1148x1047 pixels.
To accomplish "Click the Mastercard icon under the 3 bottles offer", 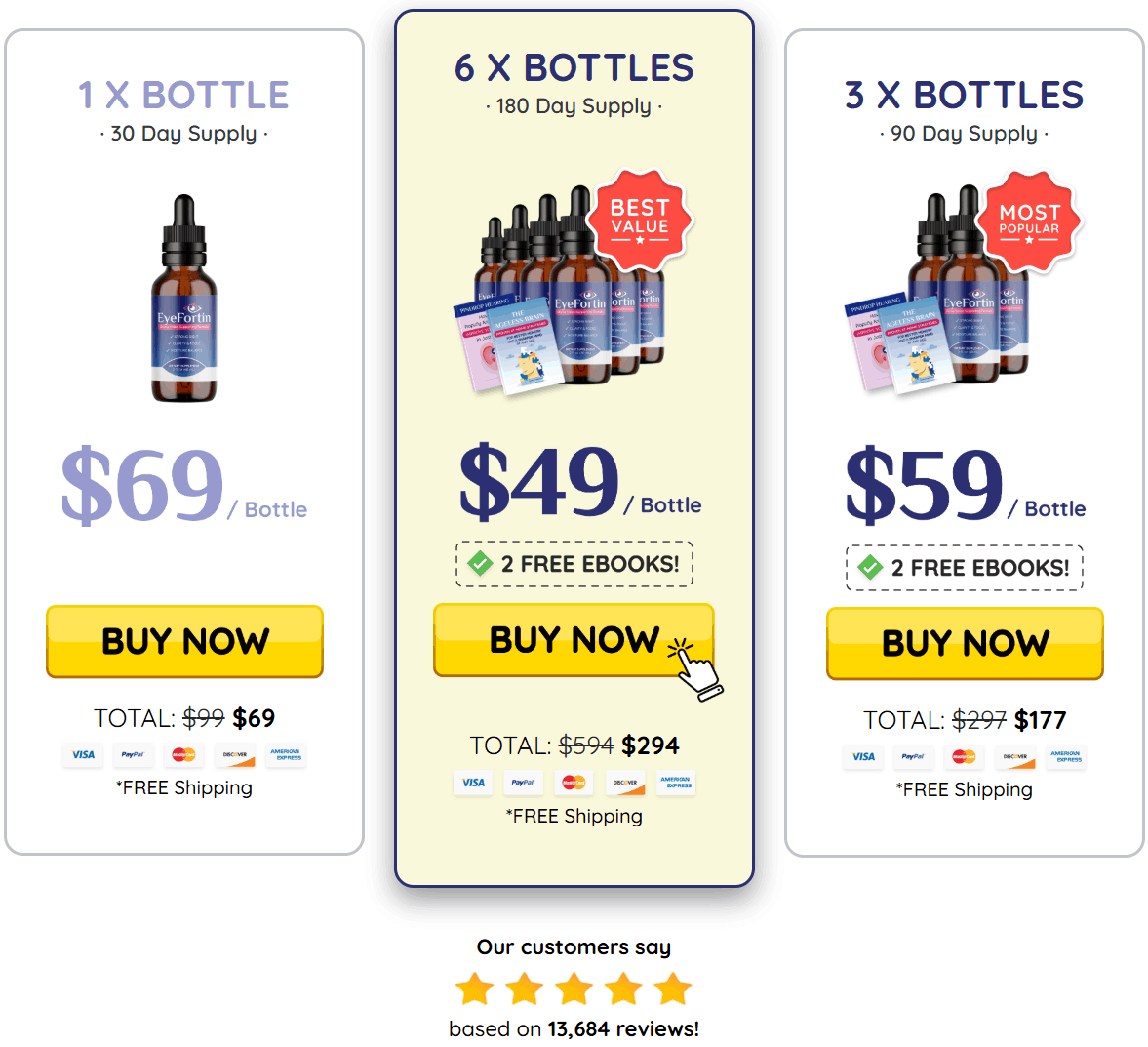I will pos(964,757).
